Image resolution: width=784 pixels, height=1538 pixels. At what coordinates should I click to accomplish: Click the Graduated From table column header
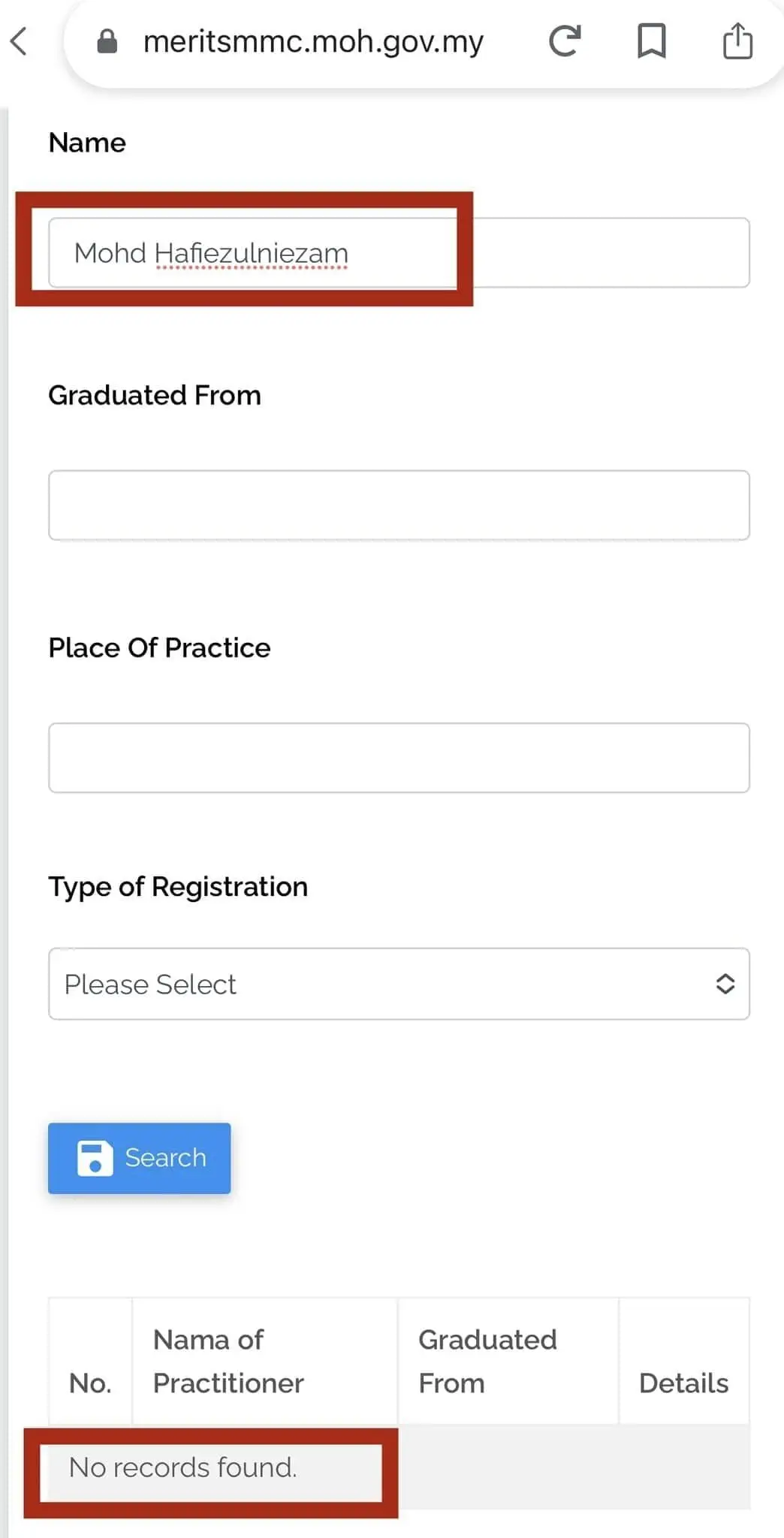pos(487,1361)
